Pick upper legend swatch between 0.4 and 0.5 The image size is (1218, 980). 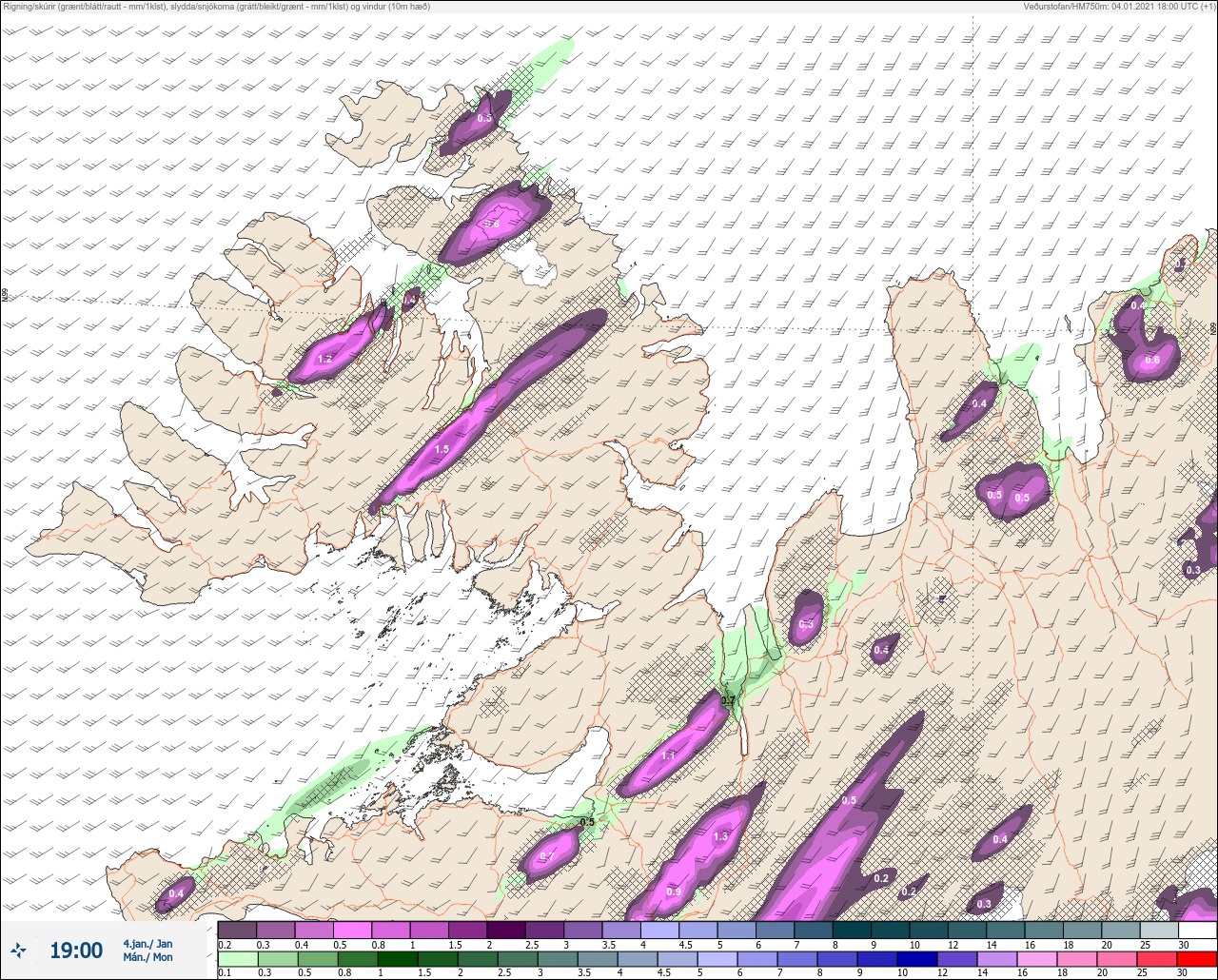314,930
